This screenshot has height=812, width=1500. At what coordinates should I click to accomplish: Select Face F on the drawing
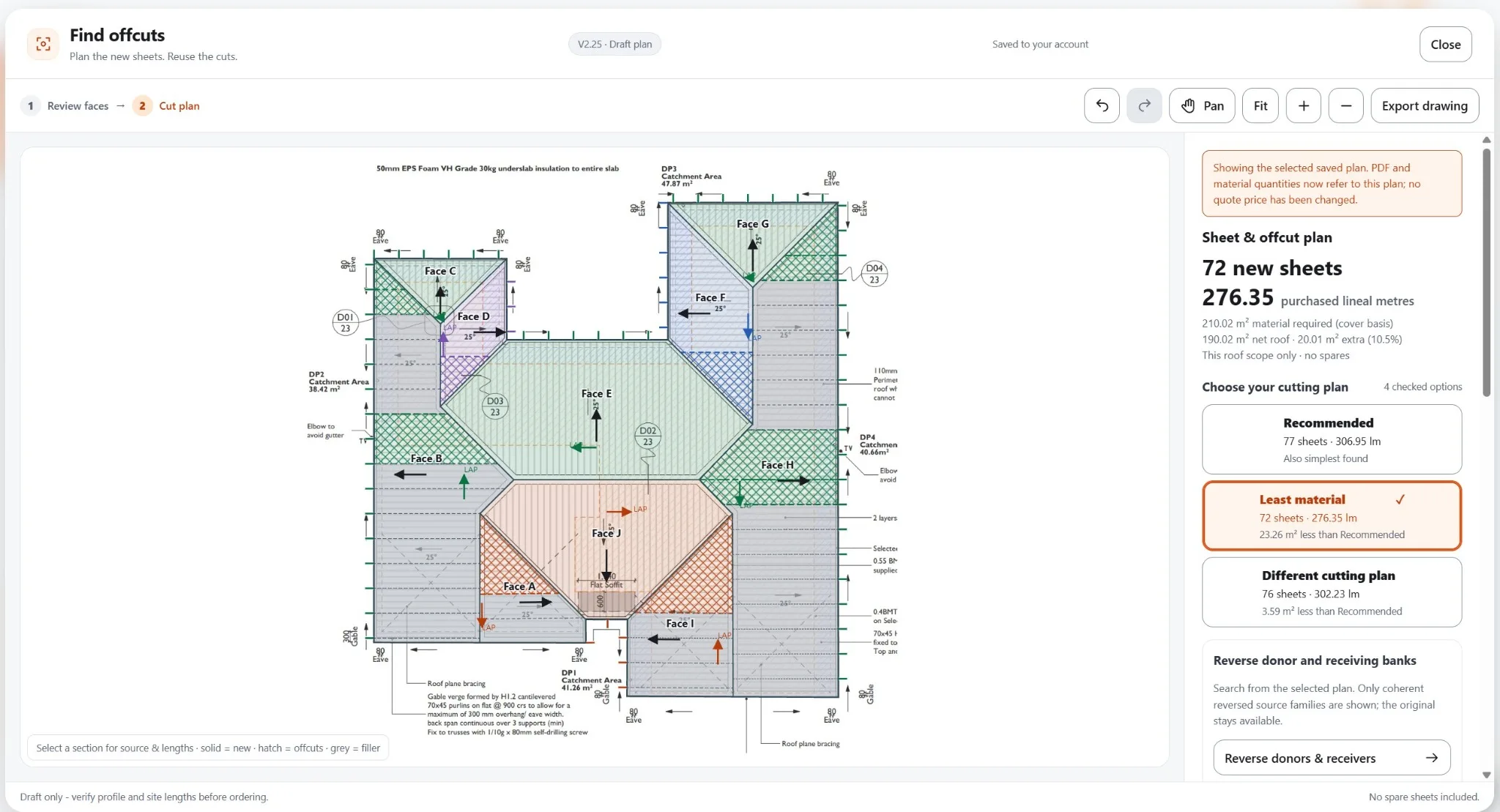pyautogui.click(x=710, y=297)
